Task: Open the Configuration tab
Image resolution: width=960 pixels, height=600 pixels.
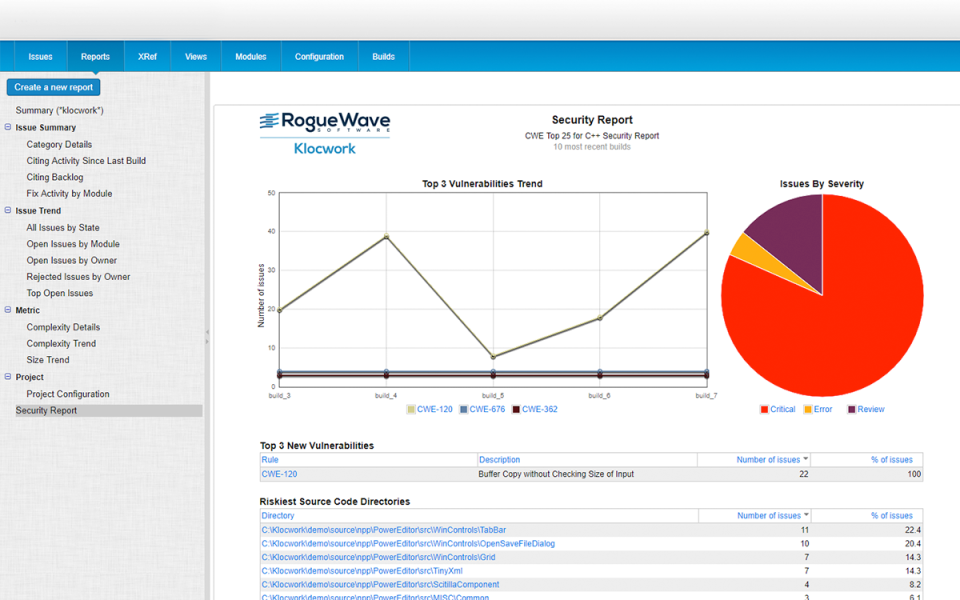Action: 319,56
